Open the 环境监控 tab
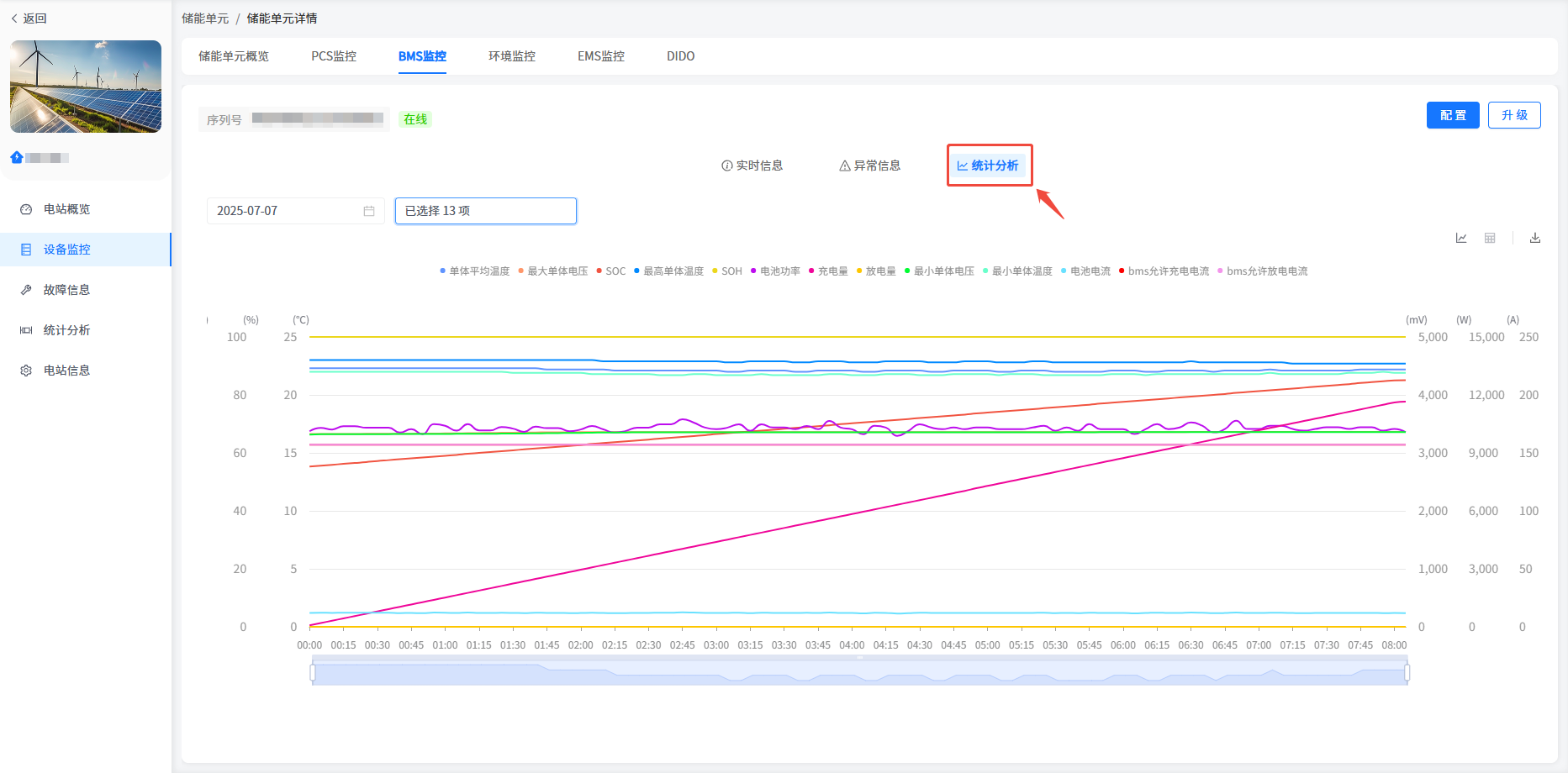Image resolution: width=1568 pixels, height=773 pixels. [512, 56]
